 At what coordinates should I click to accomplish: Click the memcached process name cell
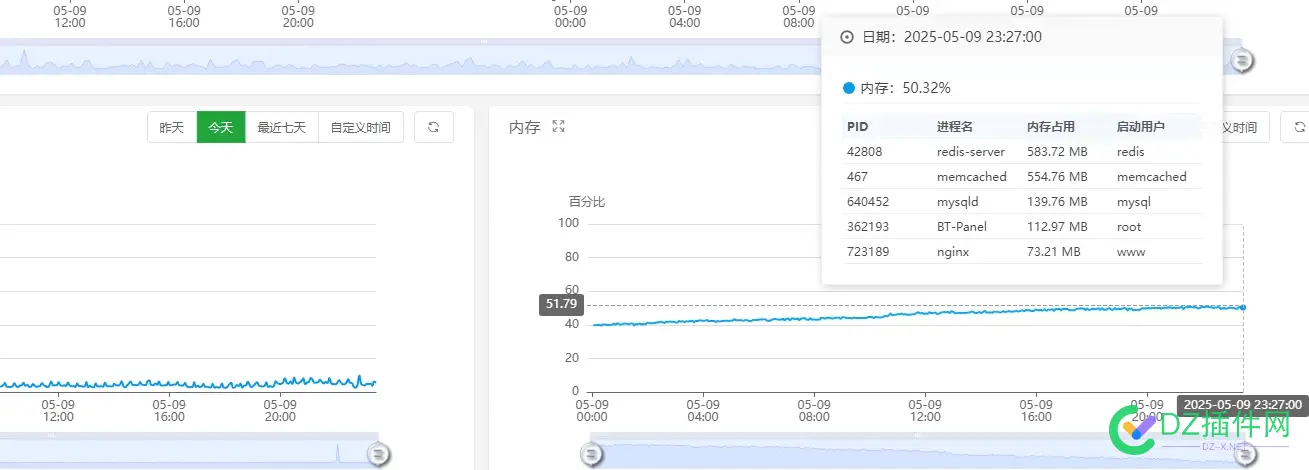point(971,177)
